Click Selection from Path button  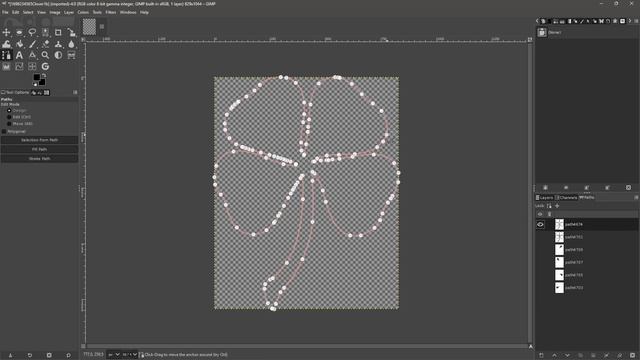coord(40,140)
